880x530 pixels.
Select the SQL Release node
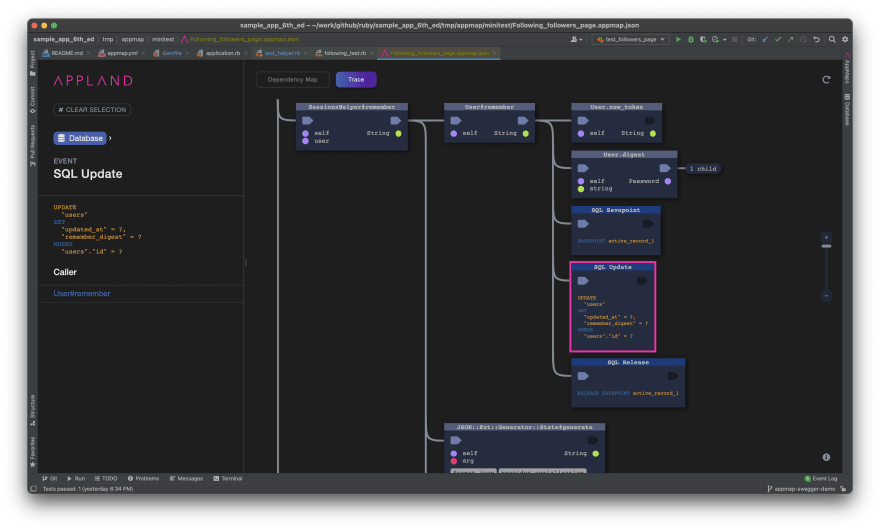pyautogui.click(x=628, y=383)
